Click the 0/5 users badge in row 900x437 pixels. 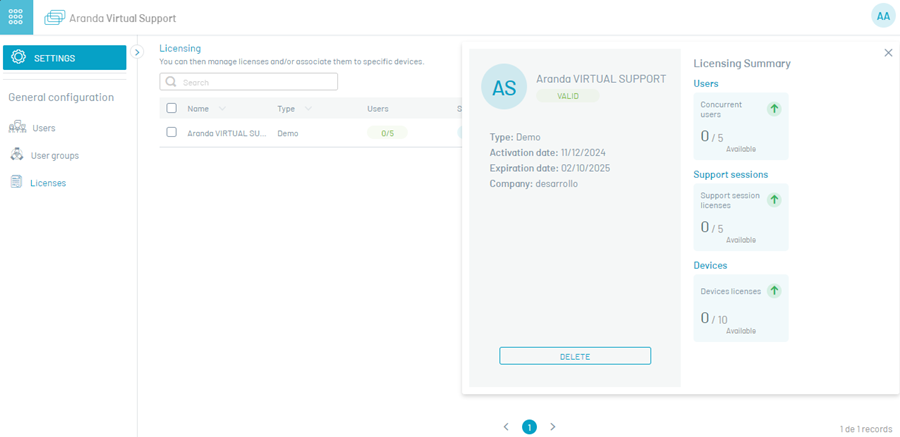point(387,133)
